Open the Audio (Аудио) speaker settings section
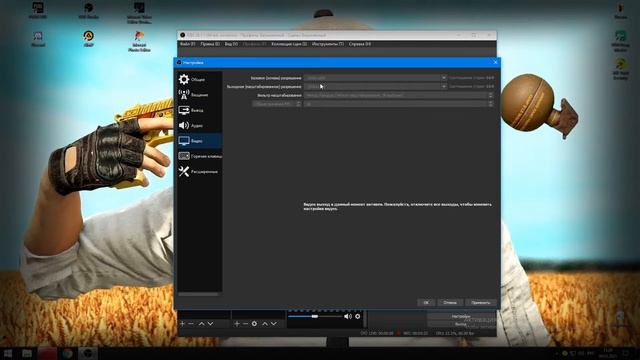Image resolution: width=640 pixels, height=360 pixels. (x=200, y=125)
